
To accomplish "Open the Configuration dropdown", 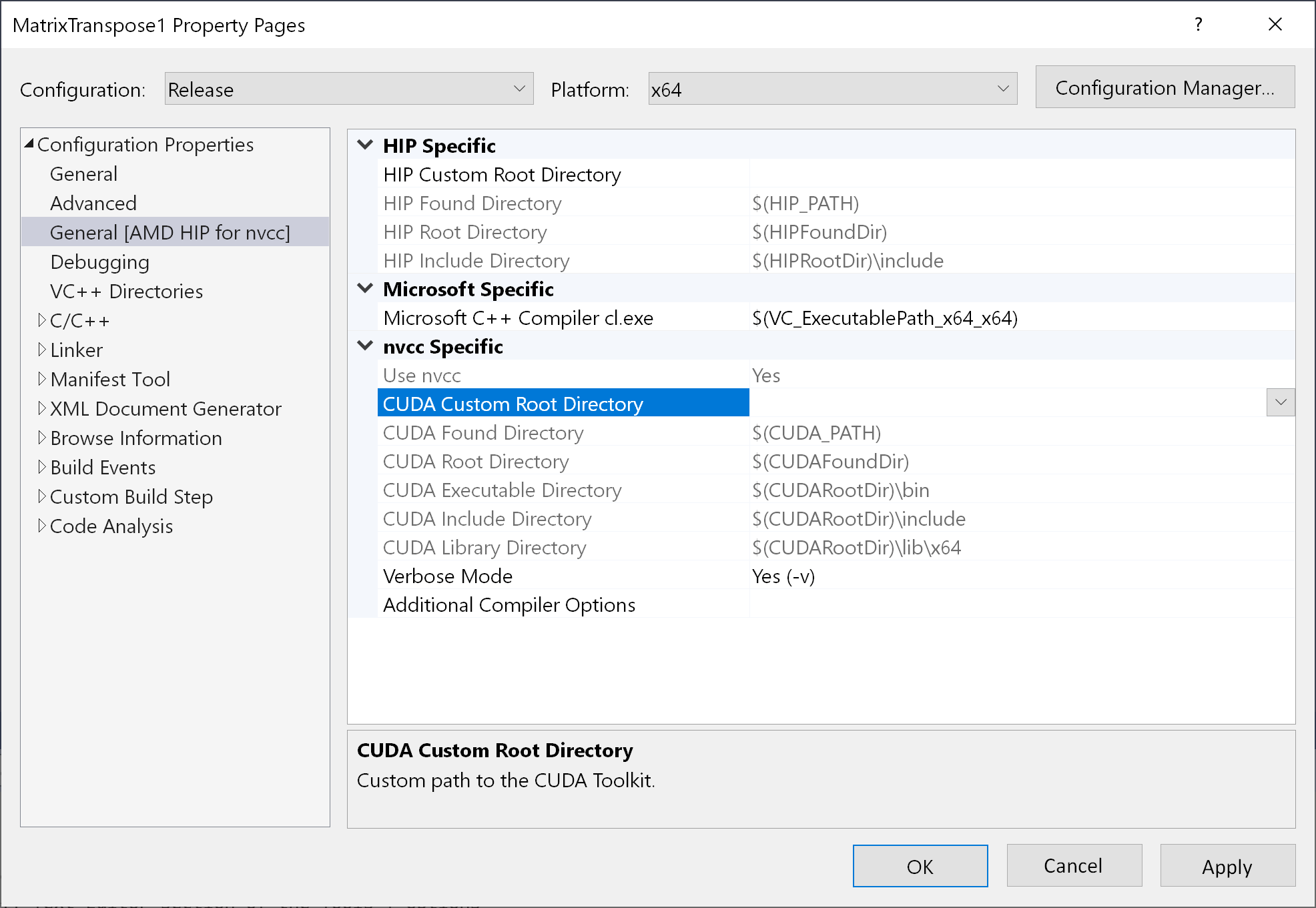I will (348, 89).
